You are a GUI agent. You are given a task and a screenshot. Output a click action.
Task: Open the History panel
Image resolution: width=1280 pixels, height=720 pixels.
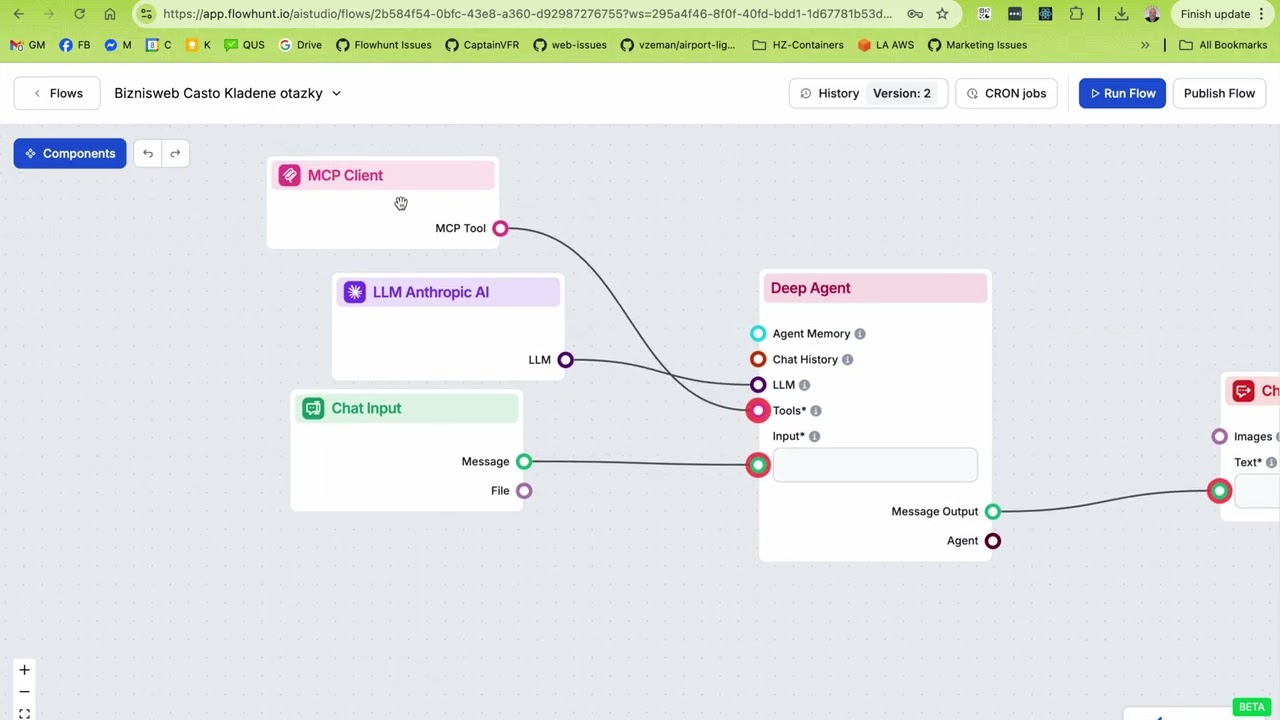(838, 93)
